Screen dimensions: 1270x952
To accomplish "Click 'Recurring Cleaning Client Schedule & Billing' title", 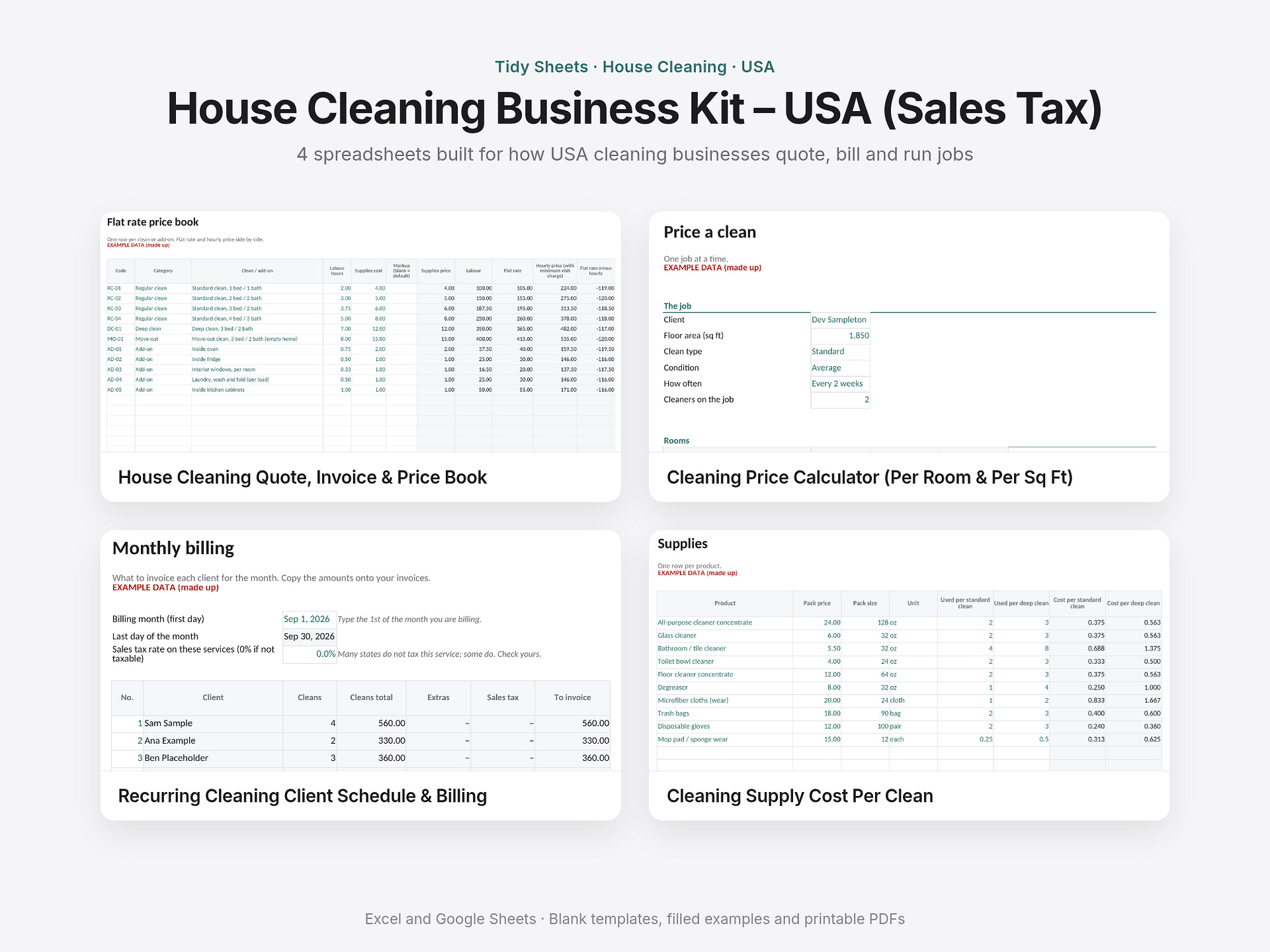I will coord(302,796).
